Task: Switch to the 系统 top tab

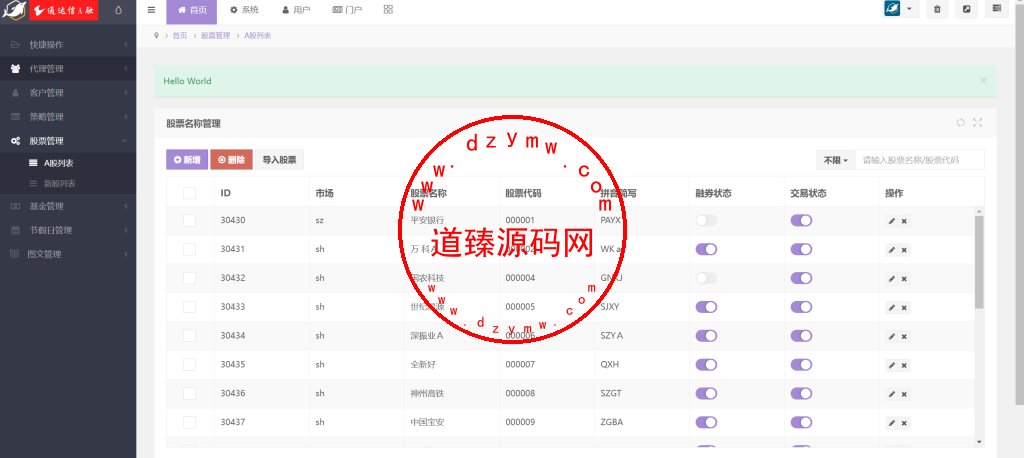Action: pyautogui.click(x=244, y=10)
